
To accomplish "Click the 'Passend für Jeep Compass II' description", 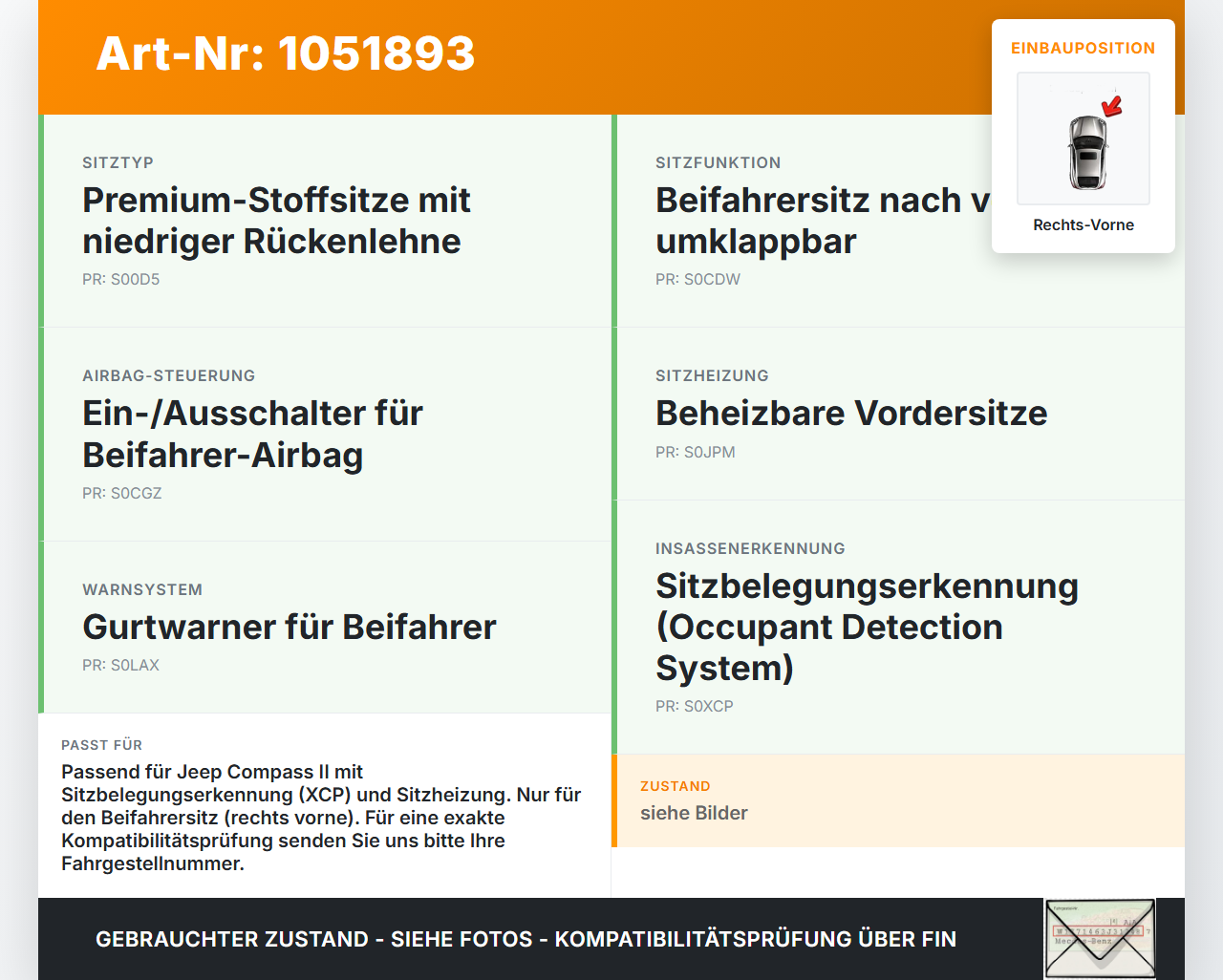I will (x=321, y=818).
